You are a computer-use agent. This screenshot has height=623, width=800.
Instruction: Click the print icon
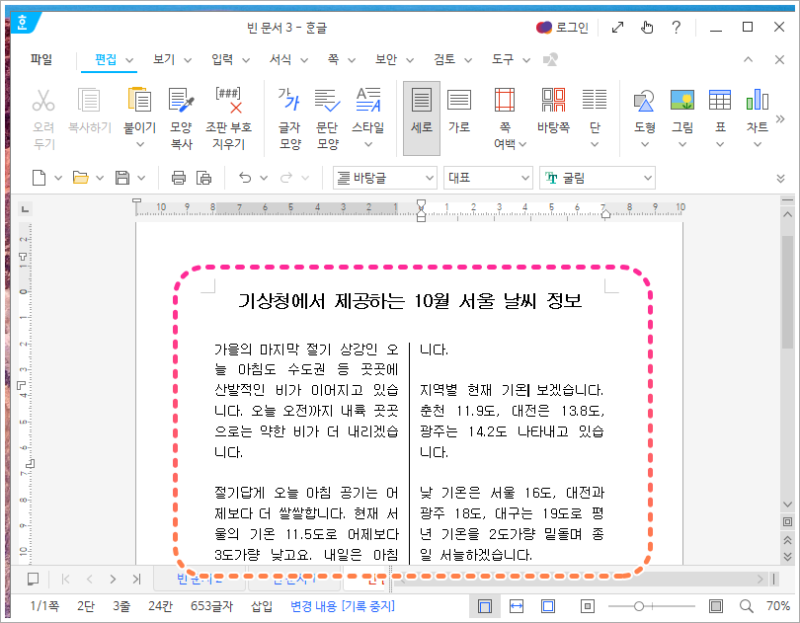179,178
